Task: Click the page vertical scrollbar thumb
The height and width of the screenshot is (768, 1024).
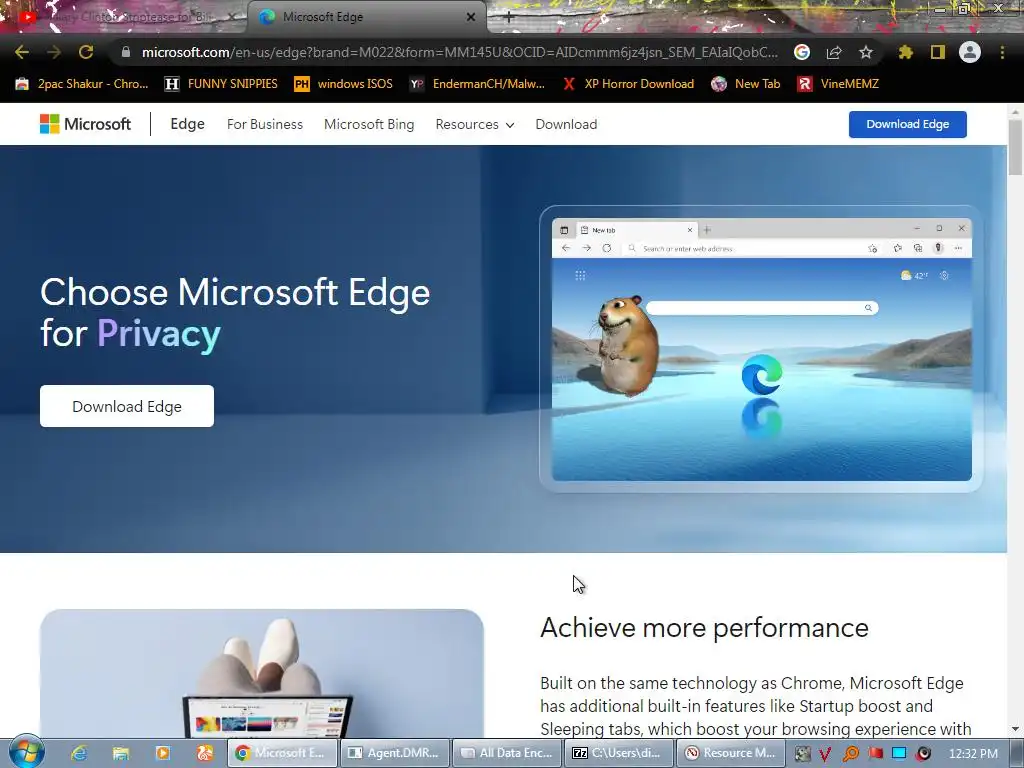Action: click(1015, 147)
